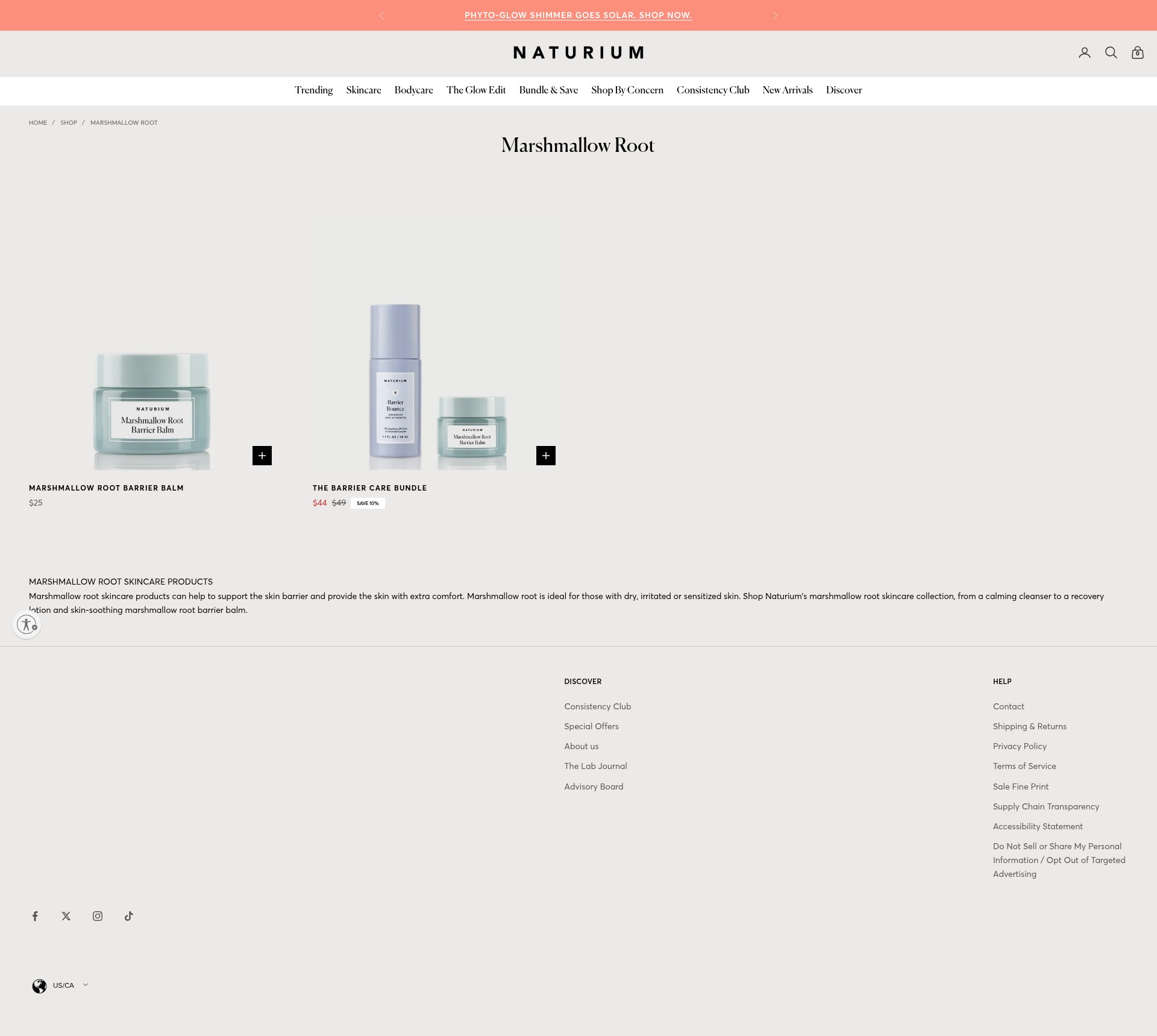This screenshot has width=1157, height=1036.
Task: Open New Arrivals nav item
Action: pyautogui.click(x=788, y=90)
